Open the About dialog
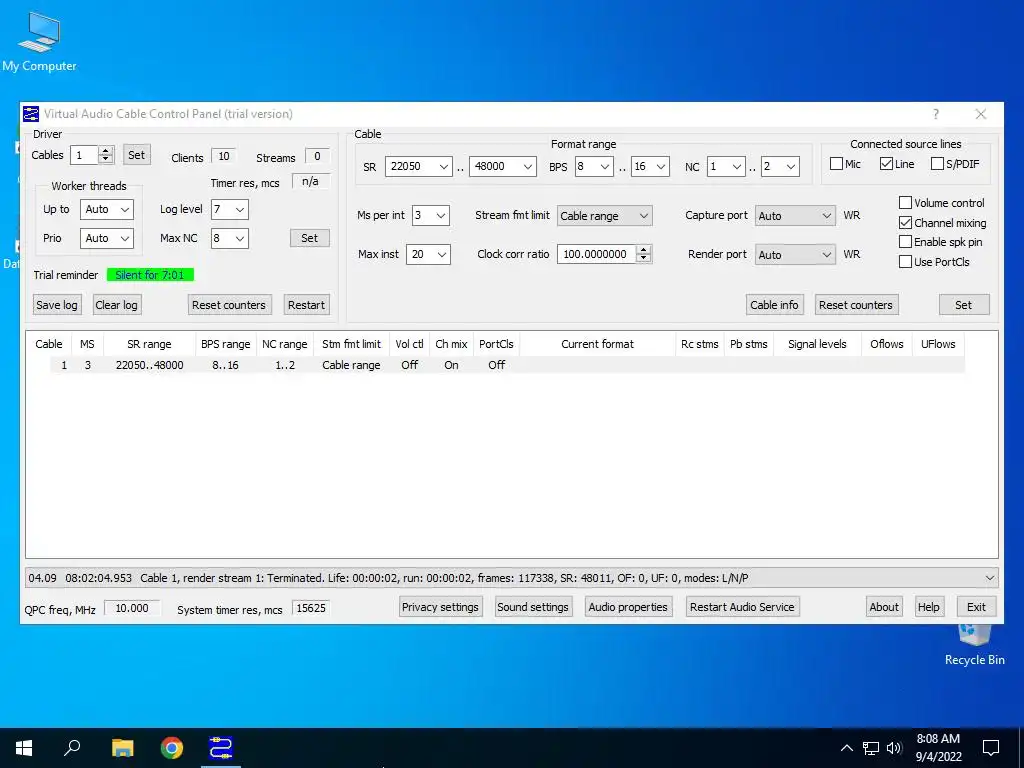 (x=884, y=607)
